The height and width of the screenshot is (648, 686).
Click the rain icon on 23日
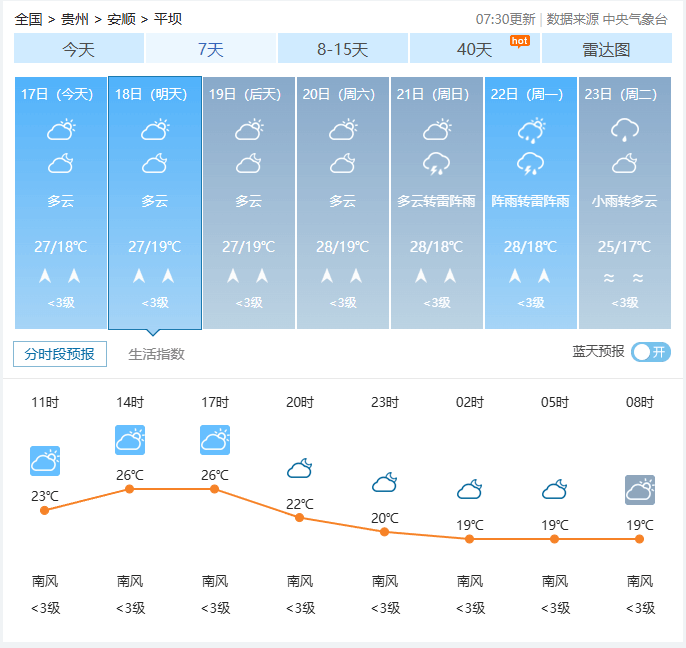[x=625, y=129]
